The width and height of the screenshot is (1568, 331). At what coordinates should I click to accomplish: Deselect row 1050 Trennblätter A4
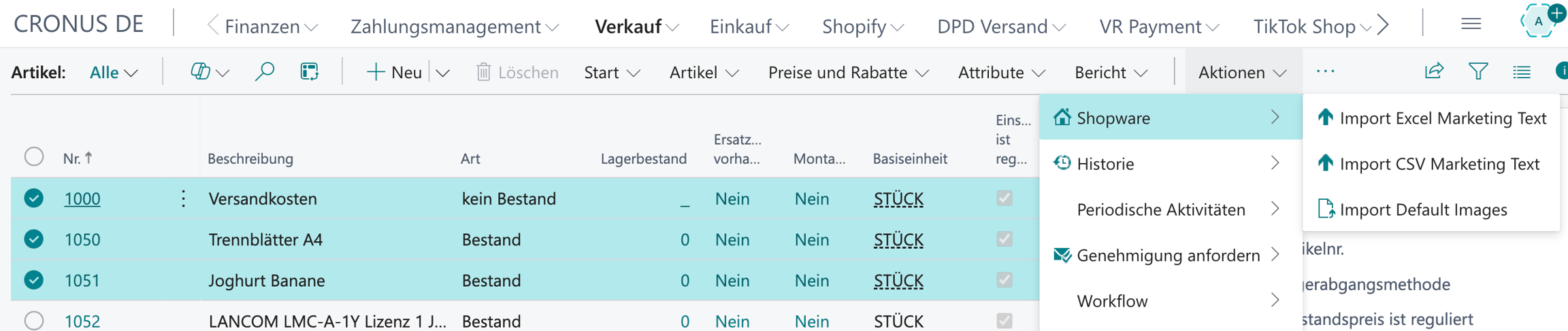33,239
